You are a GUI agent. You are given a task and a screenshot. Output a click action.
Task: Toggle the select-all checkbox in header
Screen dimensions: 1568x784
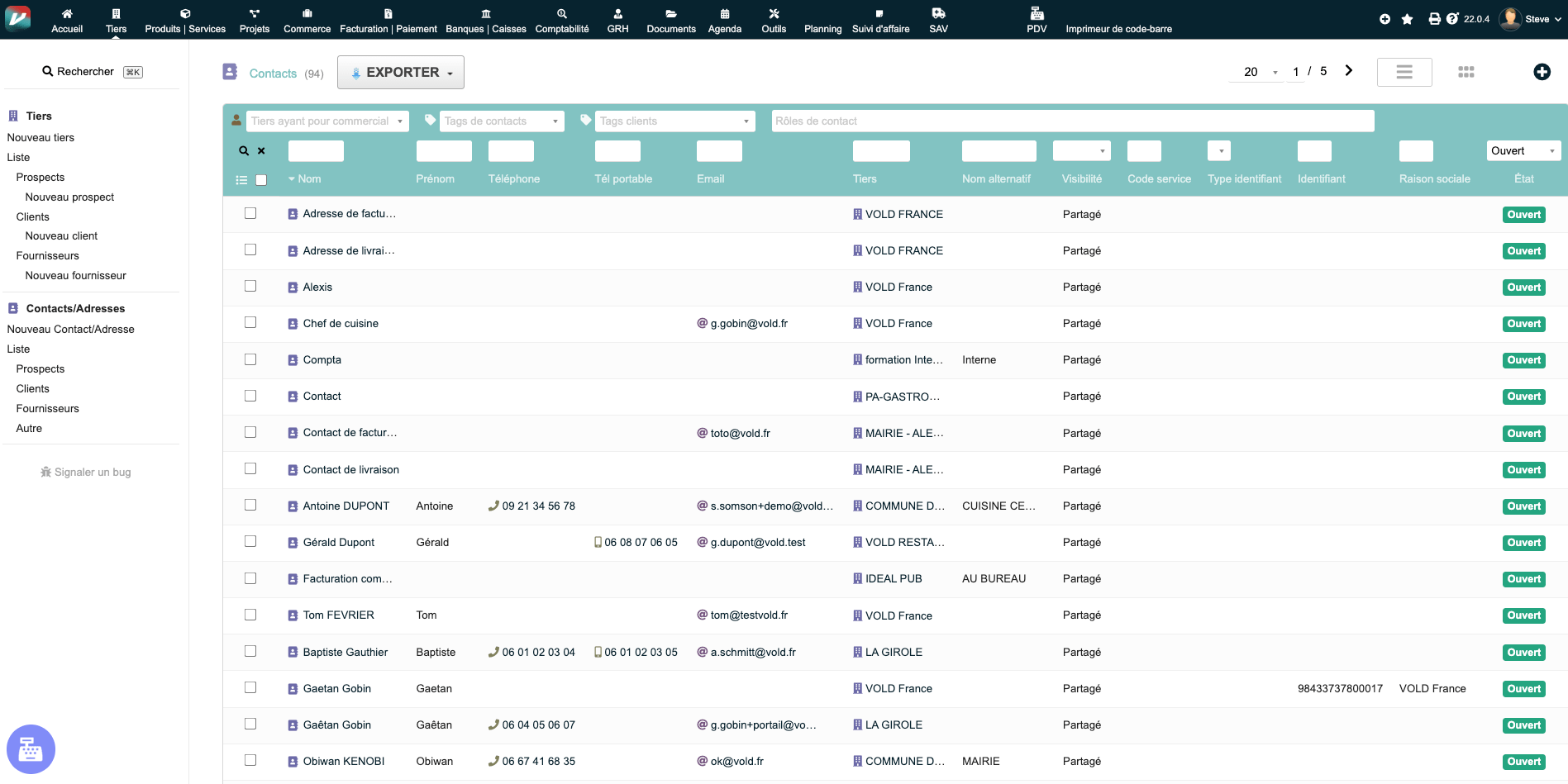(261, 180)
